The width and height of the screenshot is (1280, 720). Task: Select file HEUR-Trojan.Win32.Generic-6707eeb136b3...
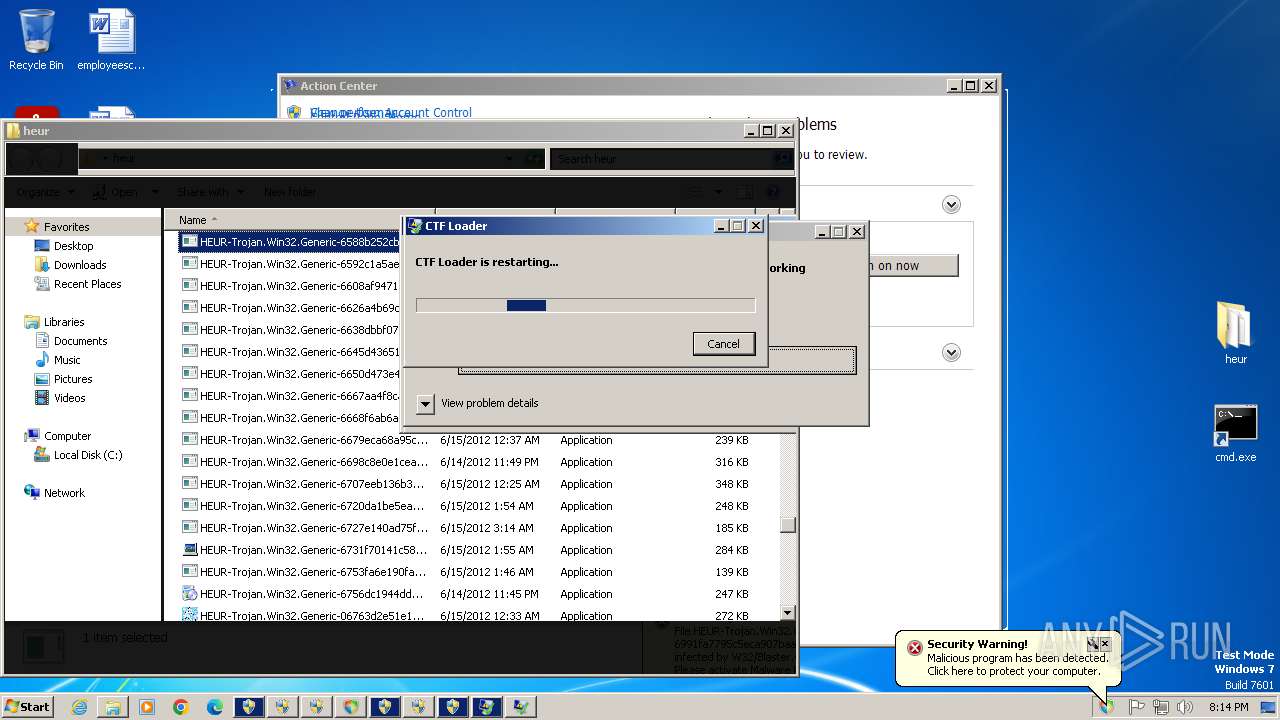coord(305,484)
